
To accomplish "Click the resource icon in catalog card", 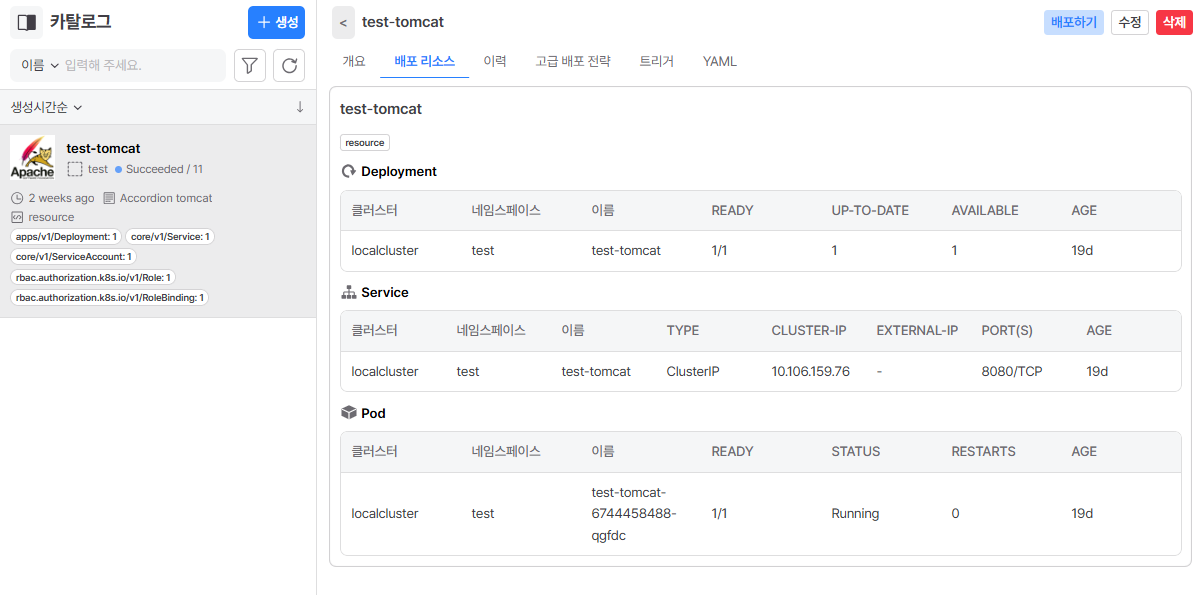I will [x=17, y=217].
